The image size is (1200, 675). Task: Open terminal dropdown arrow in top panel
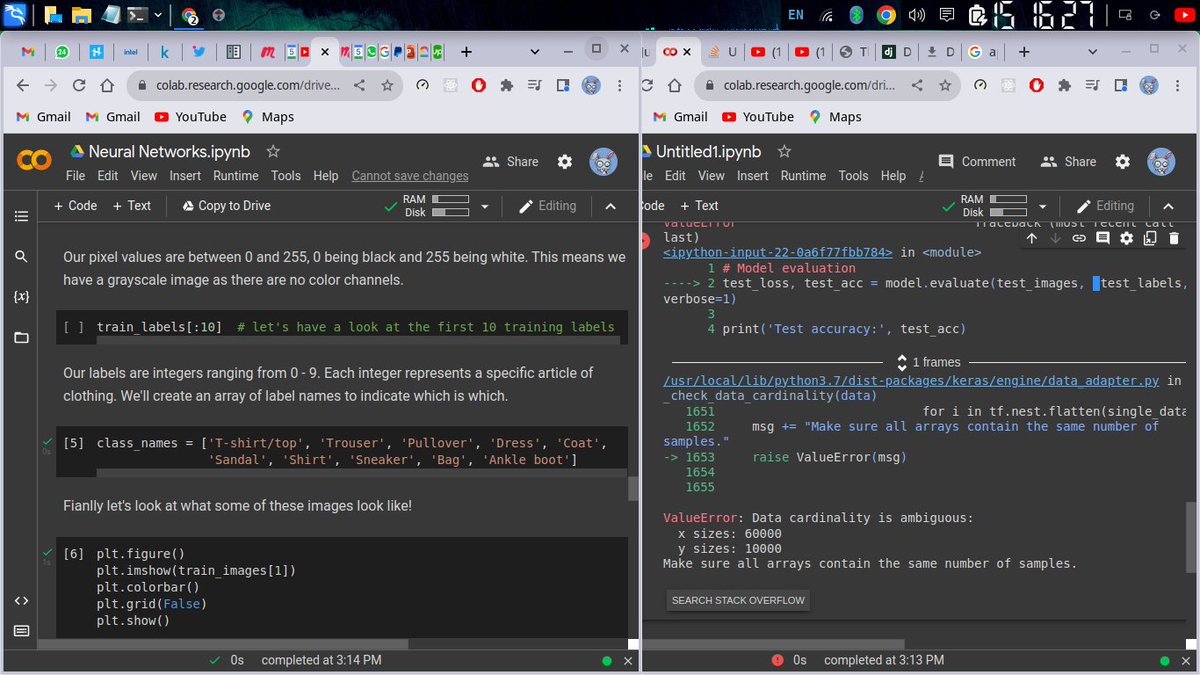tap(160, 15)
